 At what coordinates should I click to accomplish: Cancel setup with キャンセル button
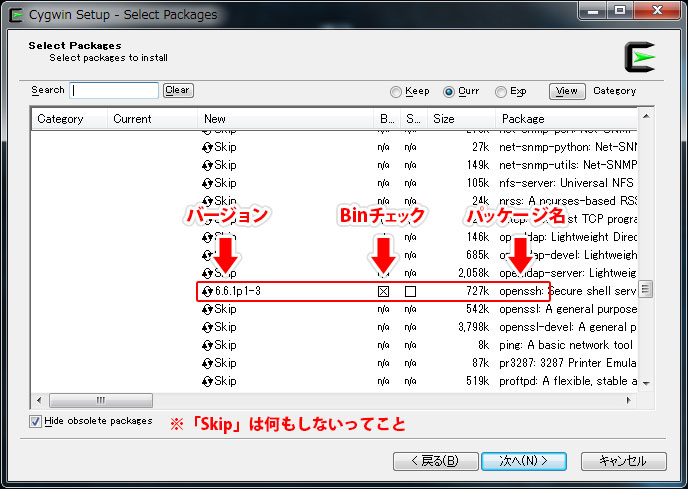(624, 461)
